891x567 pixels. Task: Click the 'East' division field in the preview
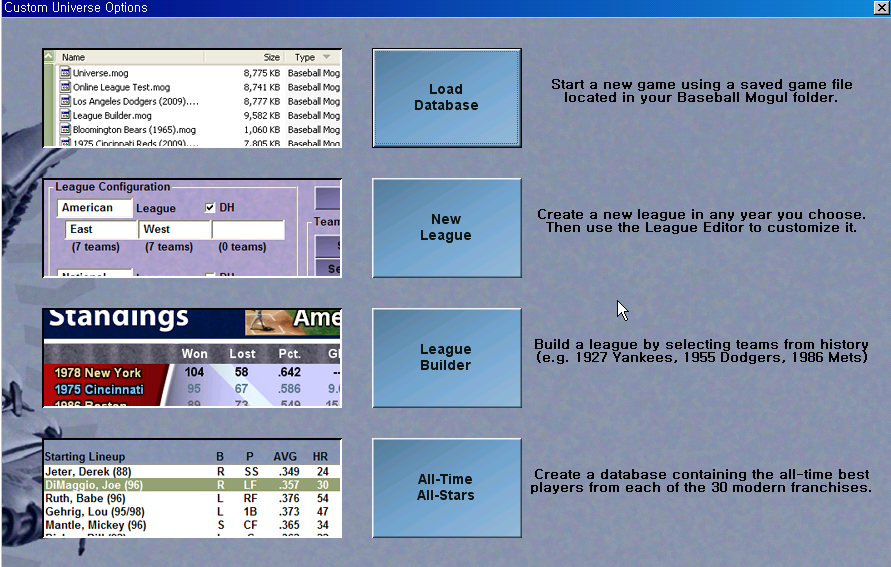coord(102,230)
